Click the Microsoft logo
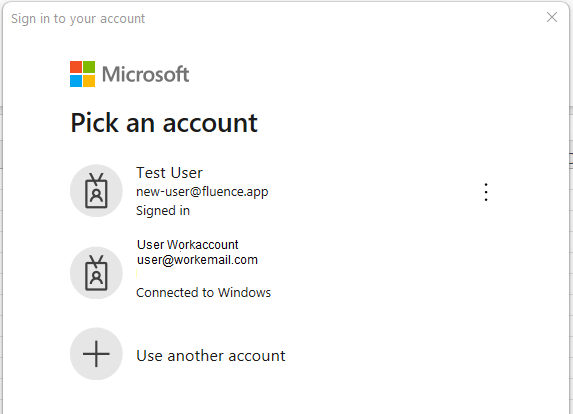This screenshot has height=414, width=573. (x=130, y=74)
